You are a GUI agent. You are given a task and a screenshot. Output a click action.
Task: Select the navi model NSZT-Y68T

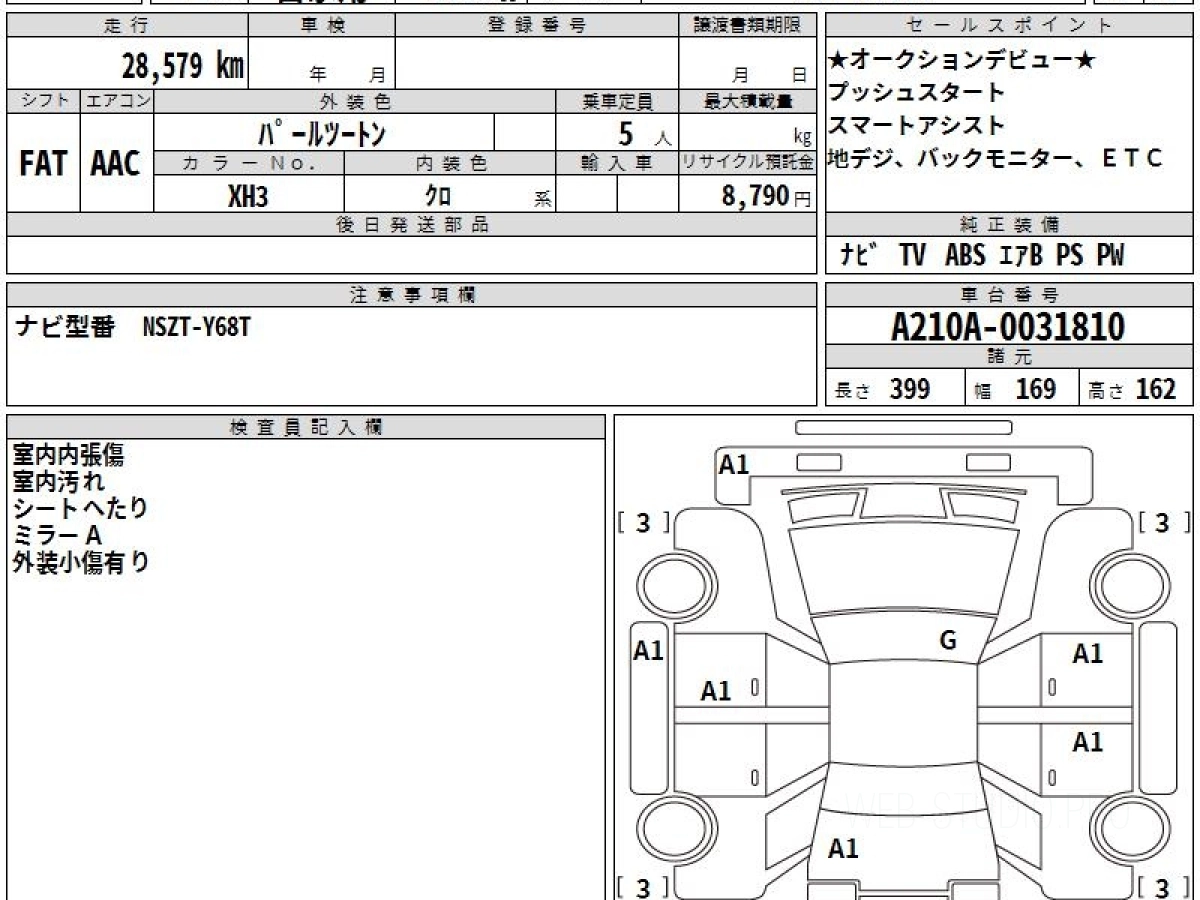click(x=197, y=326)
